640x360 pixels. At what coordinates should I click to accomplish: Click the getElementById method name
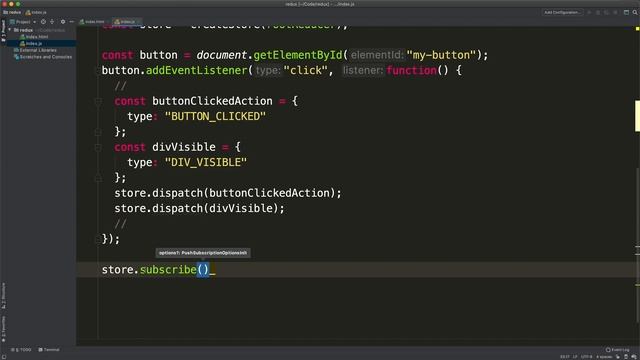298,55
